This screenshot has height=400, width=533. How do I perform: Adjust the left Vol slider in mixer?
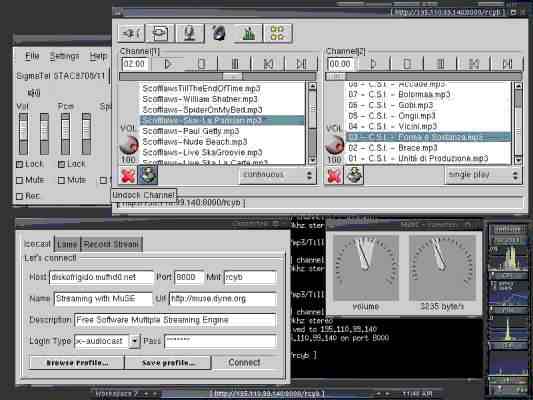[23, 134]
